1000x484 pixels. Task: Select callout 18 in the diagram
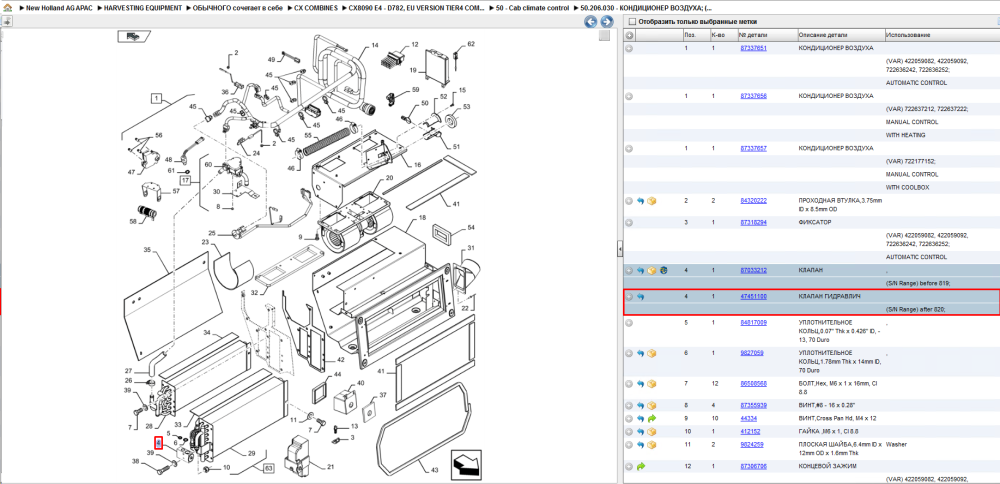pyautogui.click(x=422, y=219)
